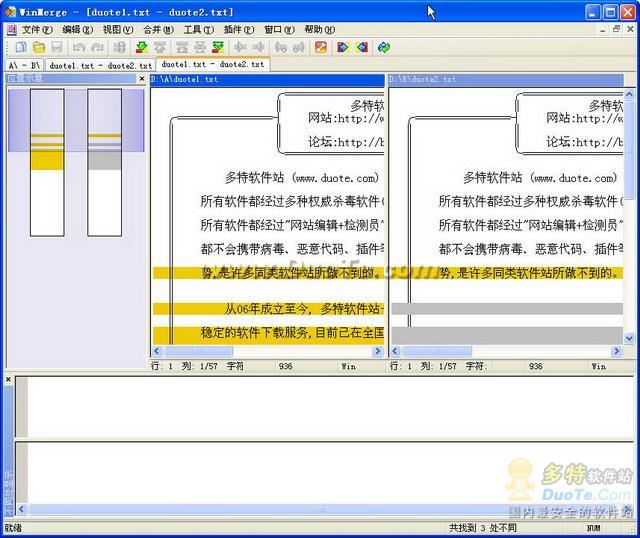Click the right pane horizontal scrollbar thumb
640x538 pixels.
437,351
